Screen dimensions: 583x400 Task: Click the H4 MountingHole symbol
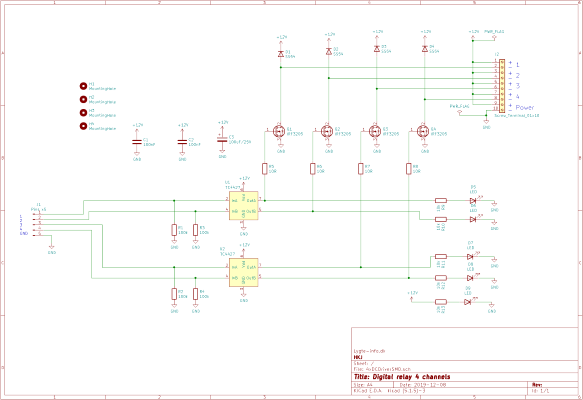pyautogui.click(x=83, y=126)
